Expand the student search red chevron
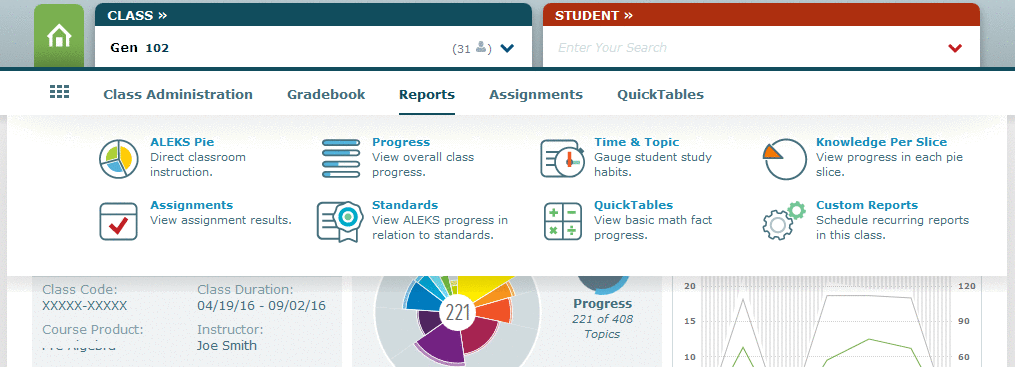Image resolution: width=1015 pixels, height=367 pixels. pyautogui.click(x=955, y=48)
